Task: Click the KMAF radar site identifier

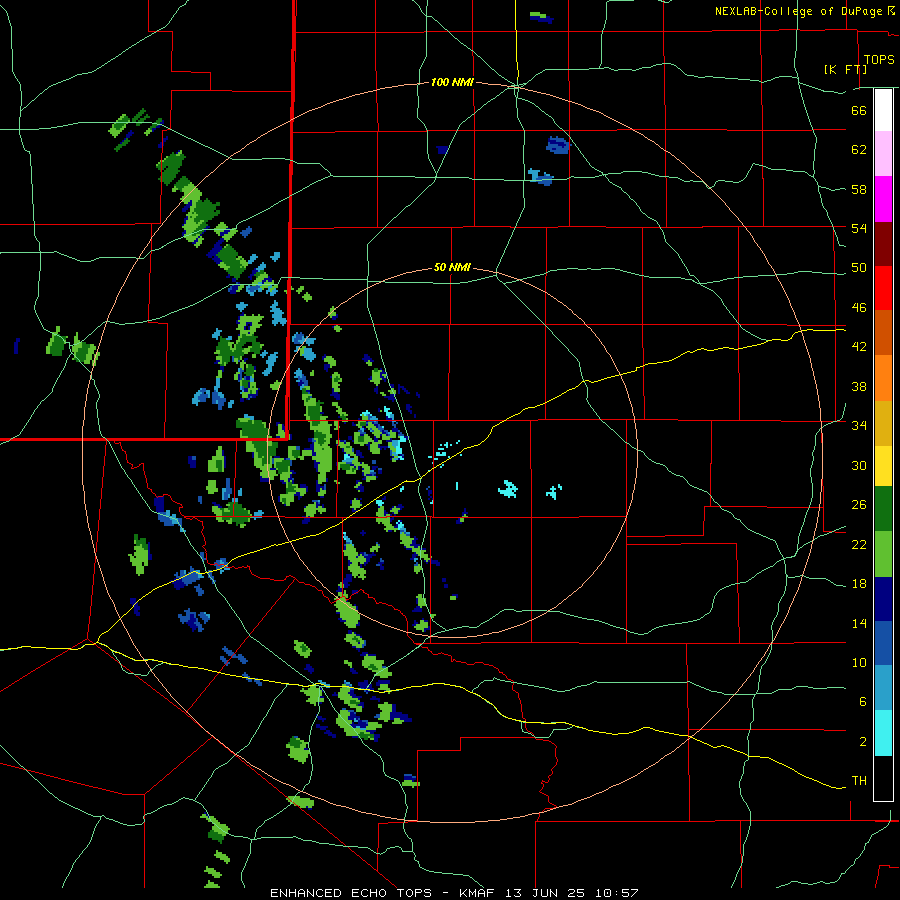Action: [x=478, y=893]
